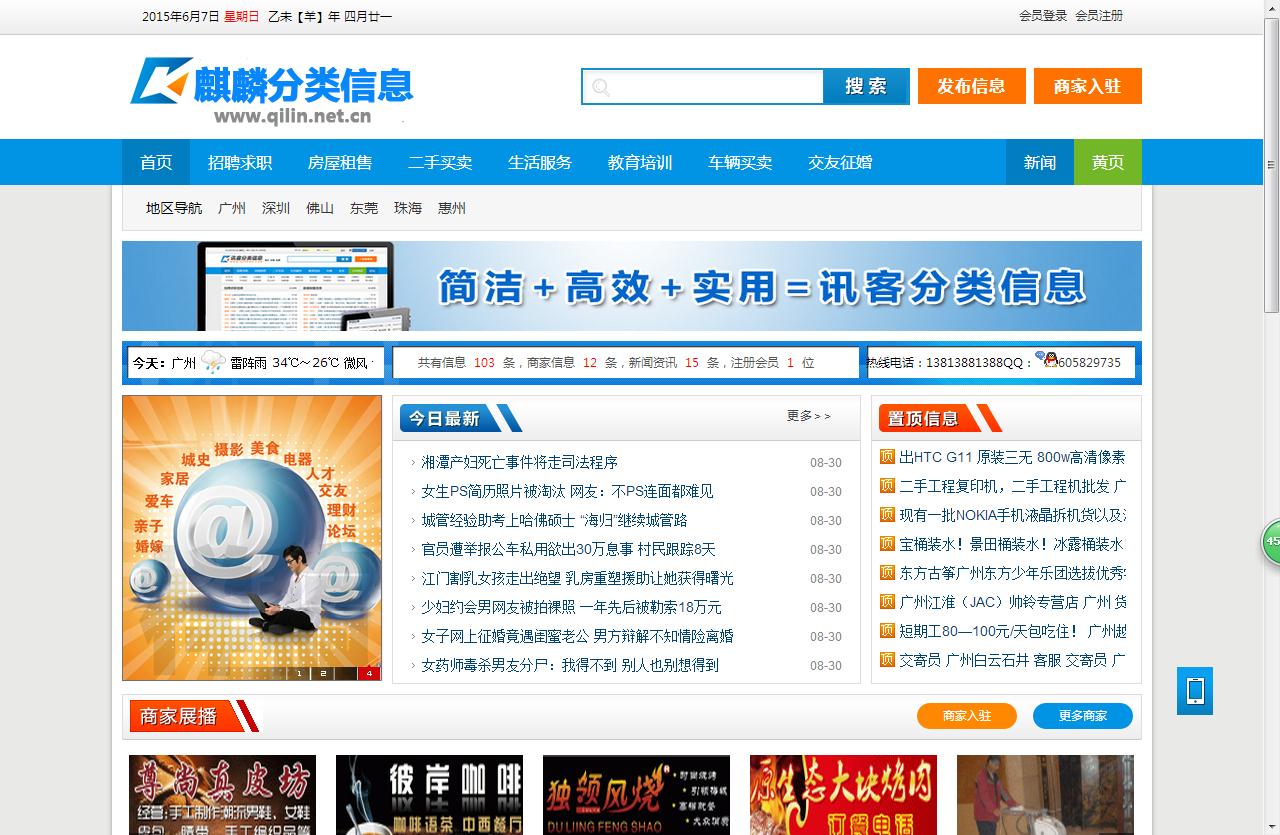1280x835 pixels.
Task: Click the 顶 icon beside 宝桶装水 listing
Action: click(887, 544)
